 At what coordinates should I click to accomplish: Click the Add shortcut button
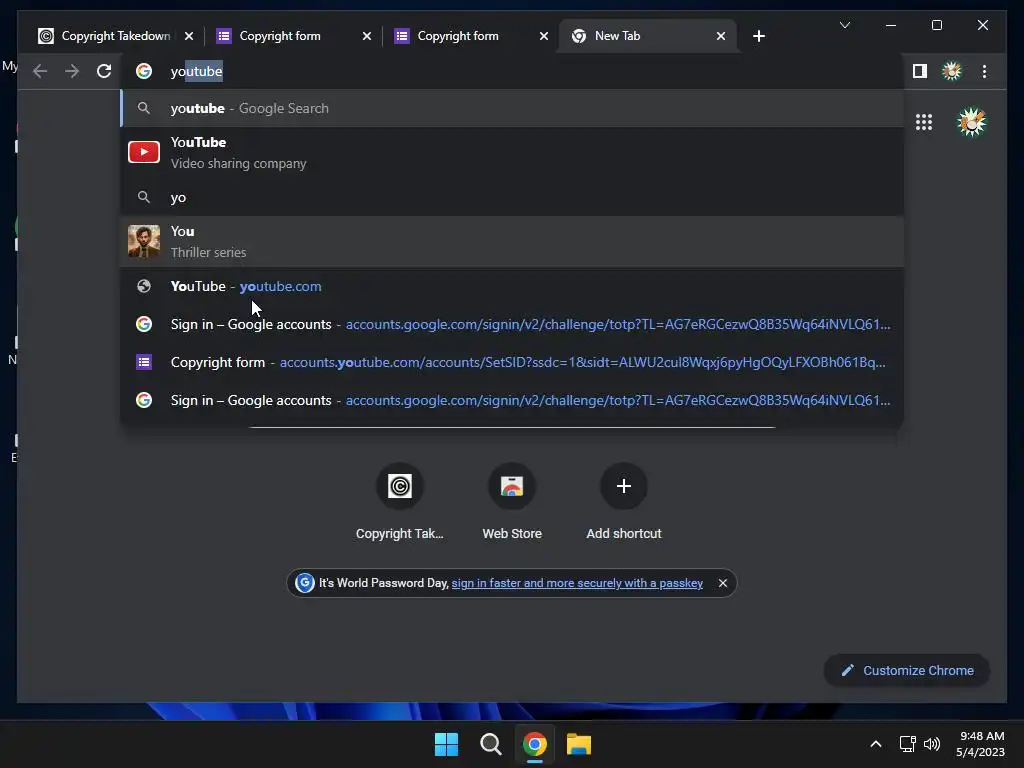(624, 502)
